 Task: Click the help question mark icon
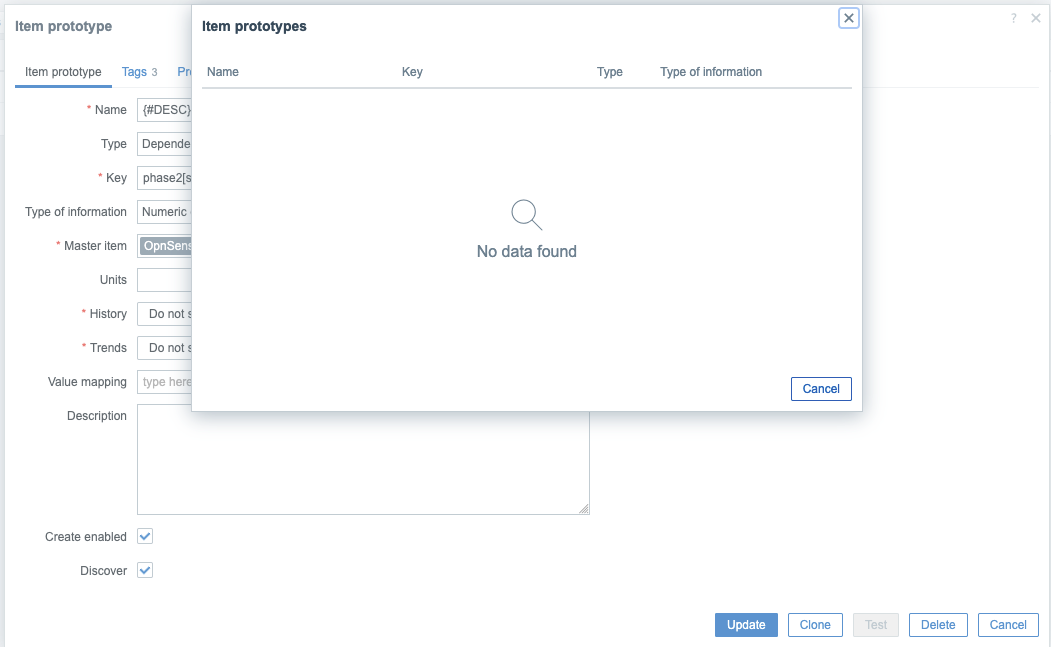click(1013, 19)
